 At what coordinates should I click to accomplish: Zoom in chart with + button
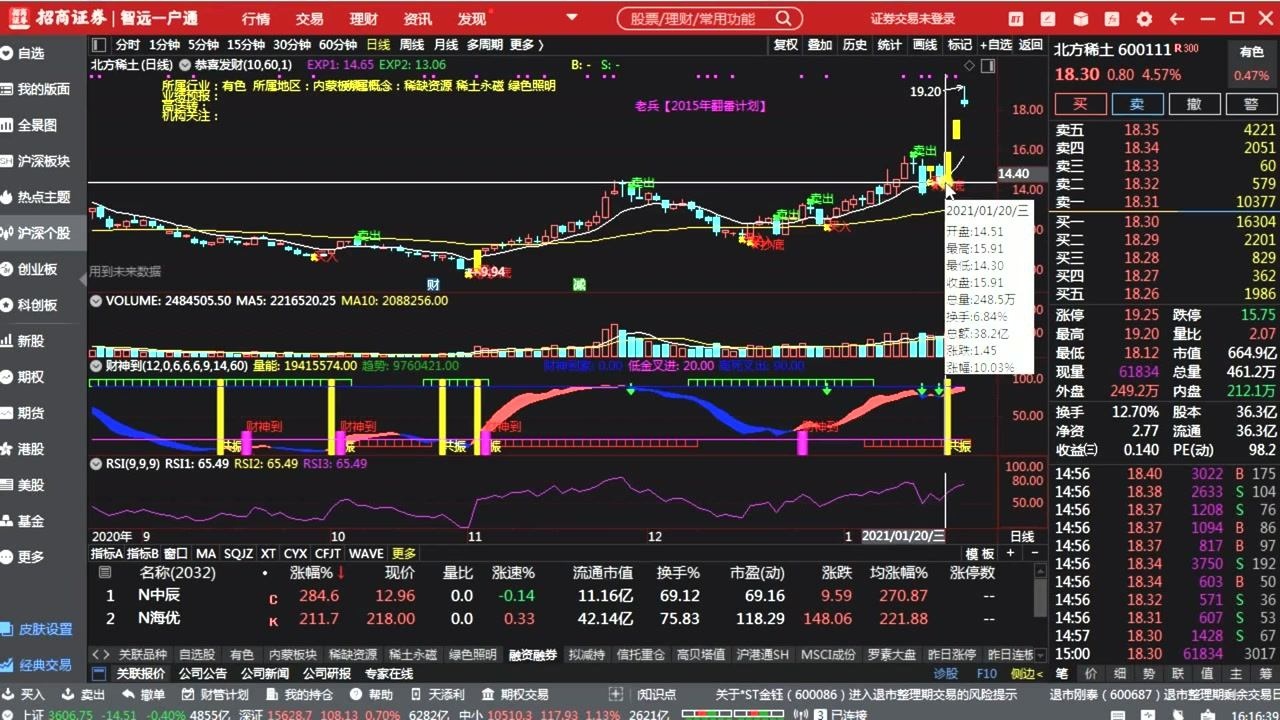pyautogui.click(x=1010, y=553)
